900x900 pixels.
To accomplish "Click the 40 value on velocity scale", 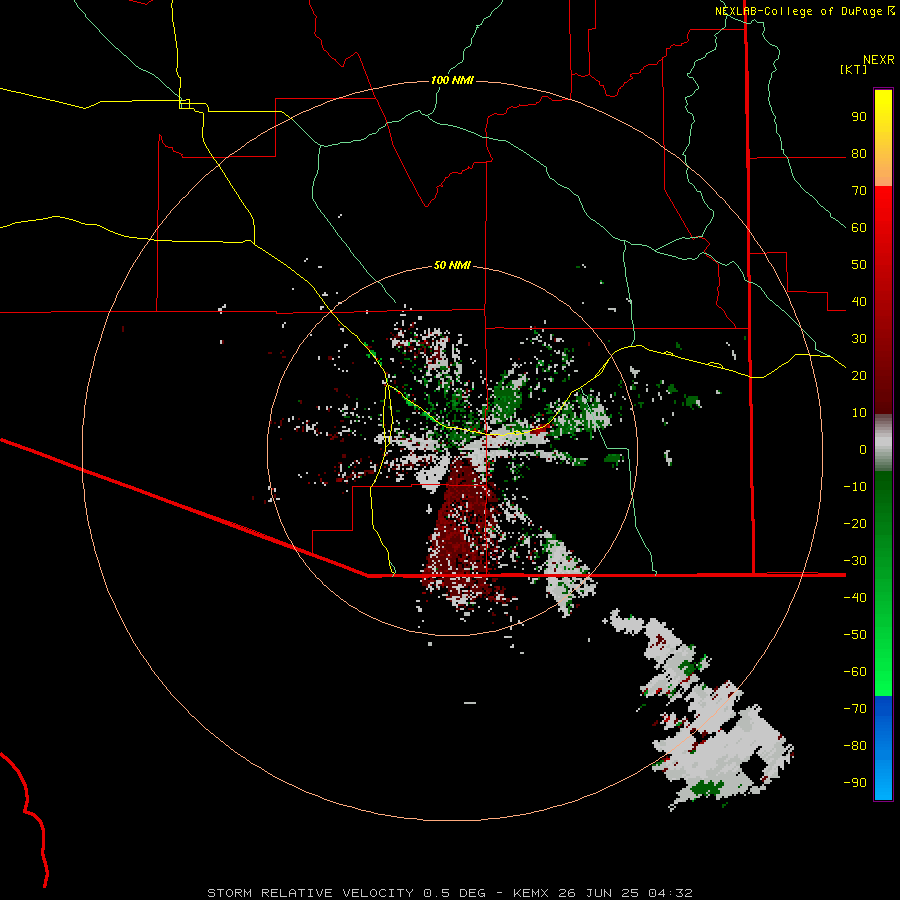I will click(x=859, y=302).
